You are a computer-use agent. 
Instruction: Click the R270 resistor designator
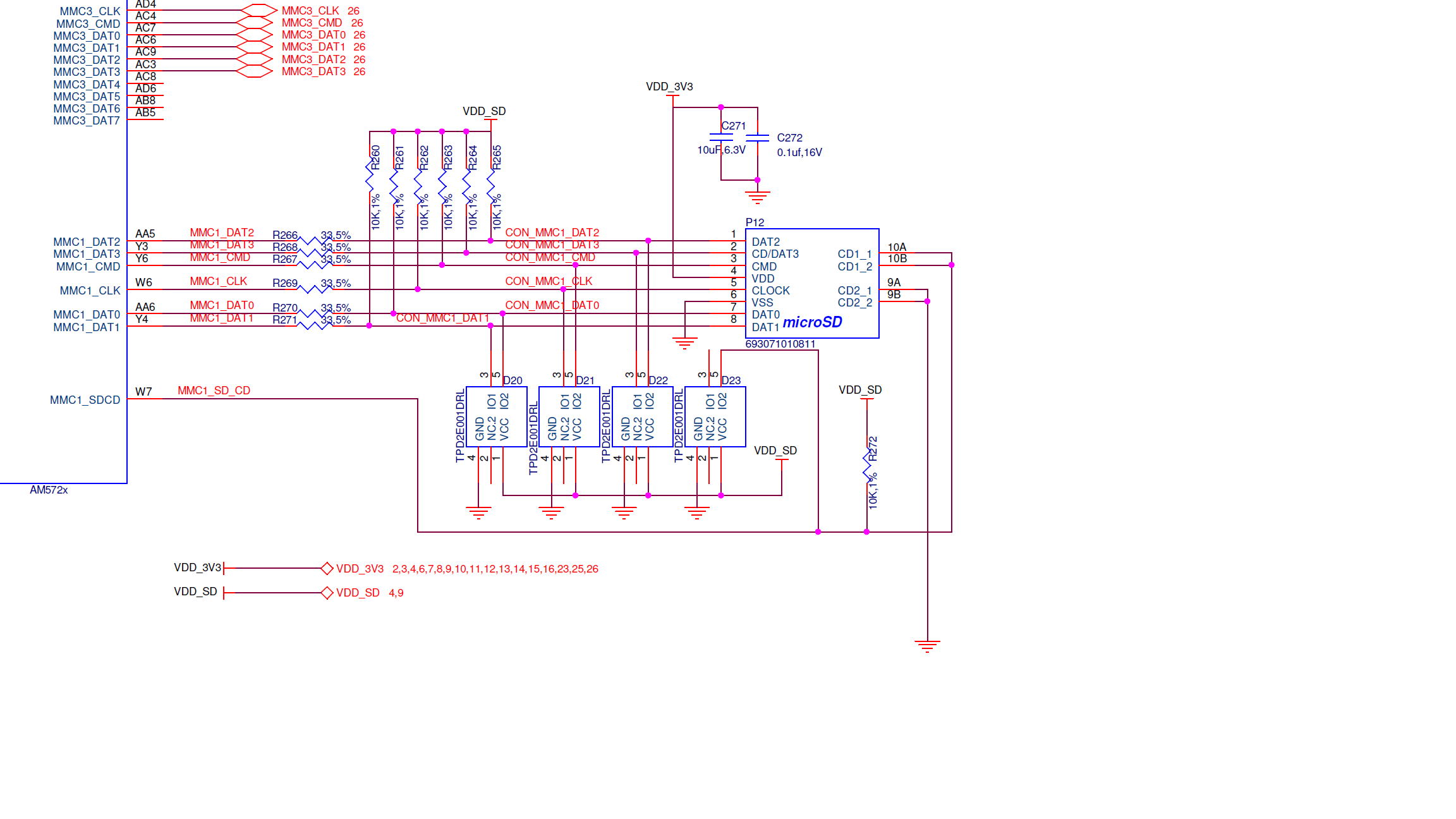click(284, 308)
